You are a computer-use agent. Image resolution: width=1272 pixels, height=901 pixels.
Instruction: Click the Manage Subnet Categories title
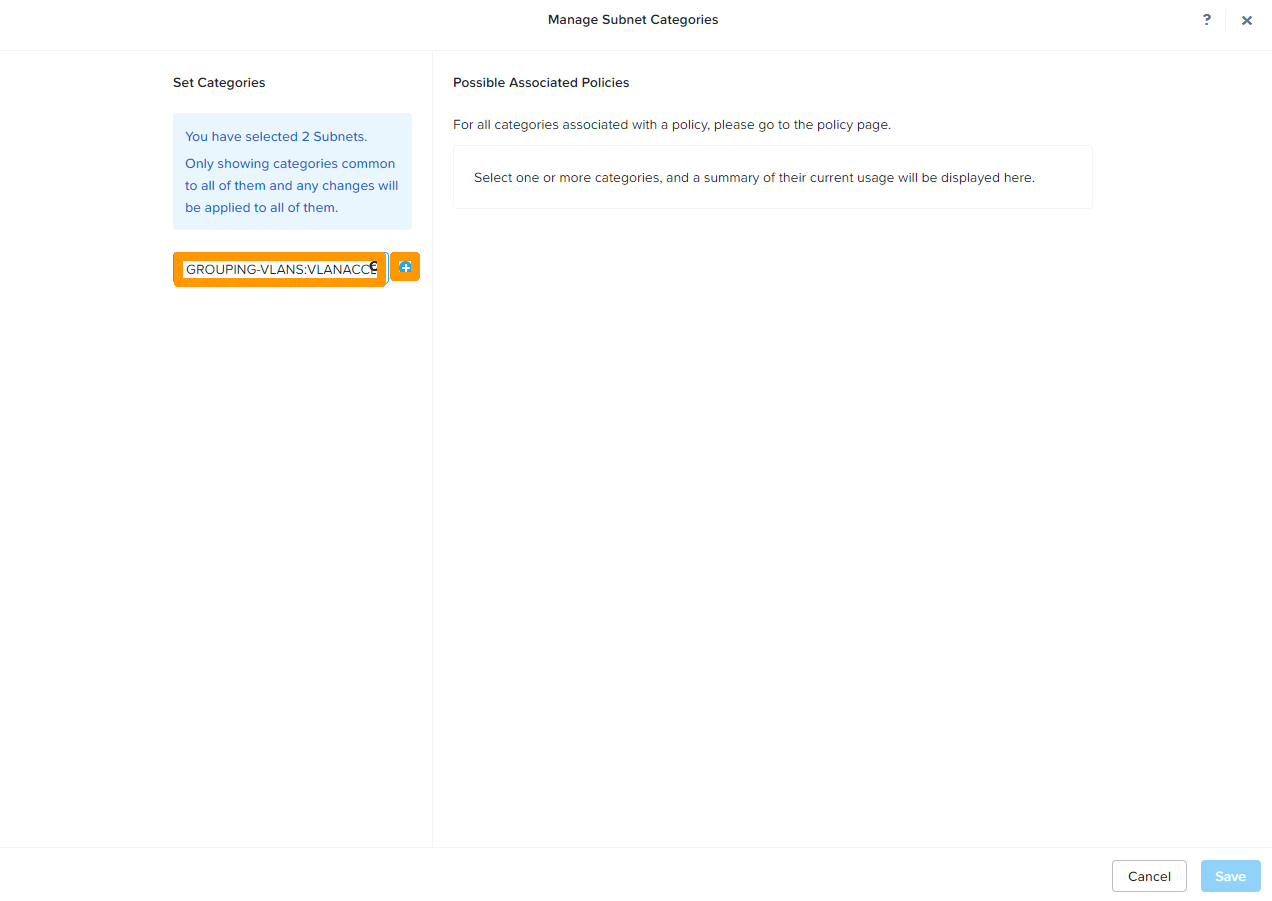632,19
